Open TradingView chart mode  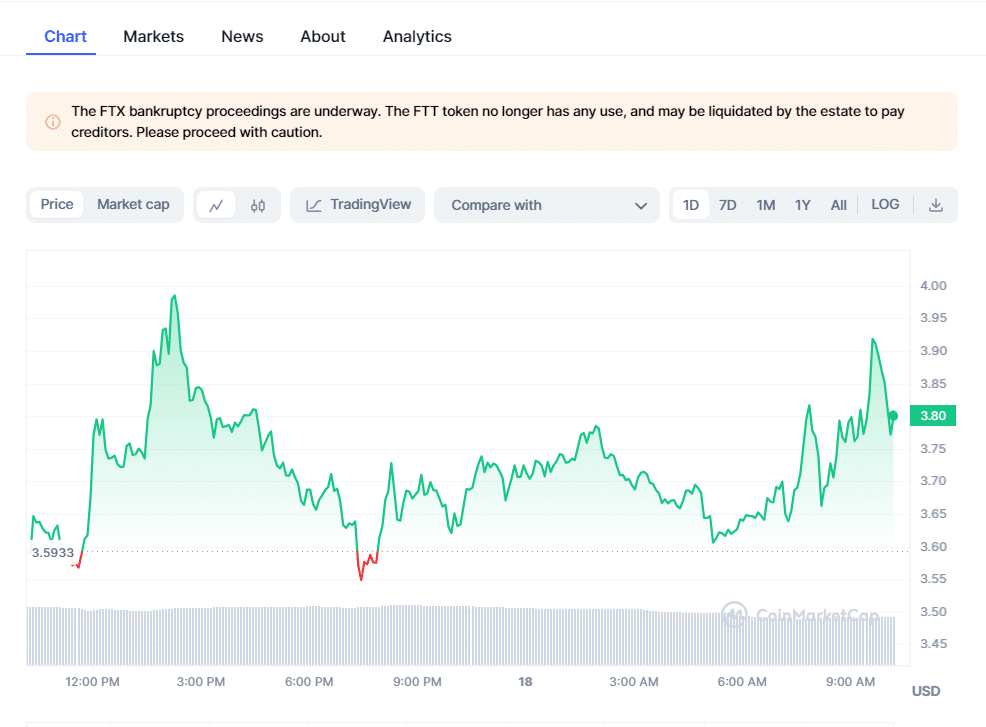[x=358, y=205]
